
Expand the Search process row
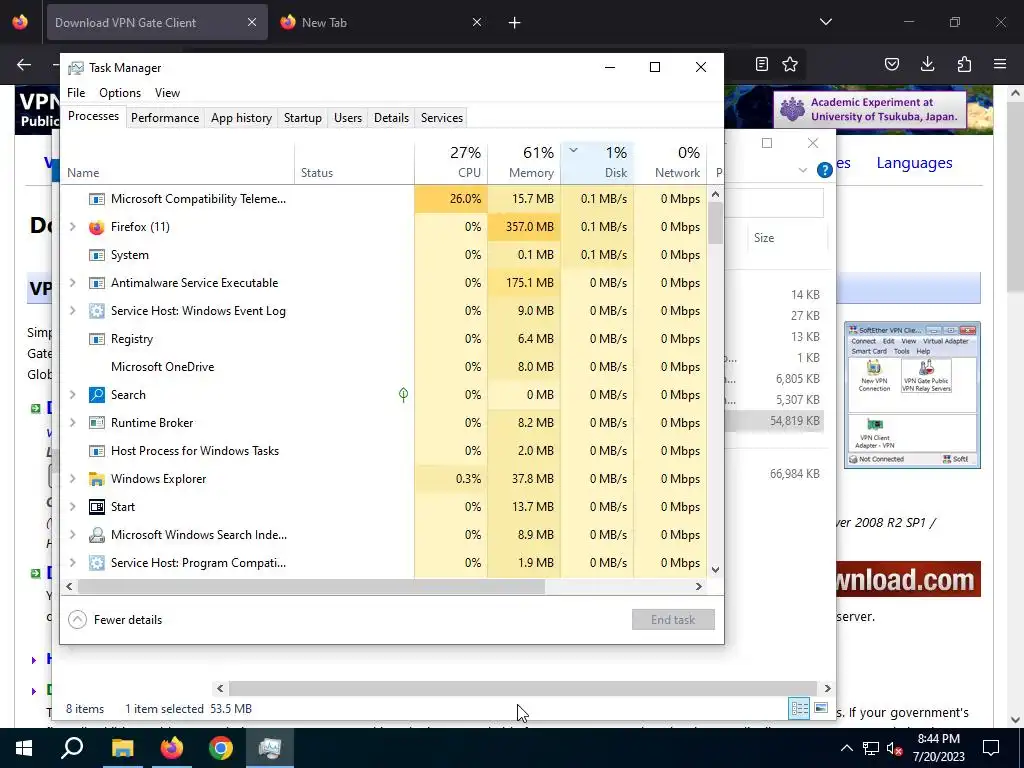(x=72, y=394)
